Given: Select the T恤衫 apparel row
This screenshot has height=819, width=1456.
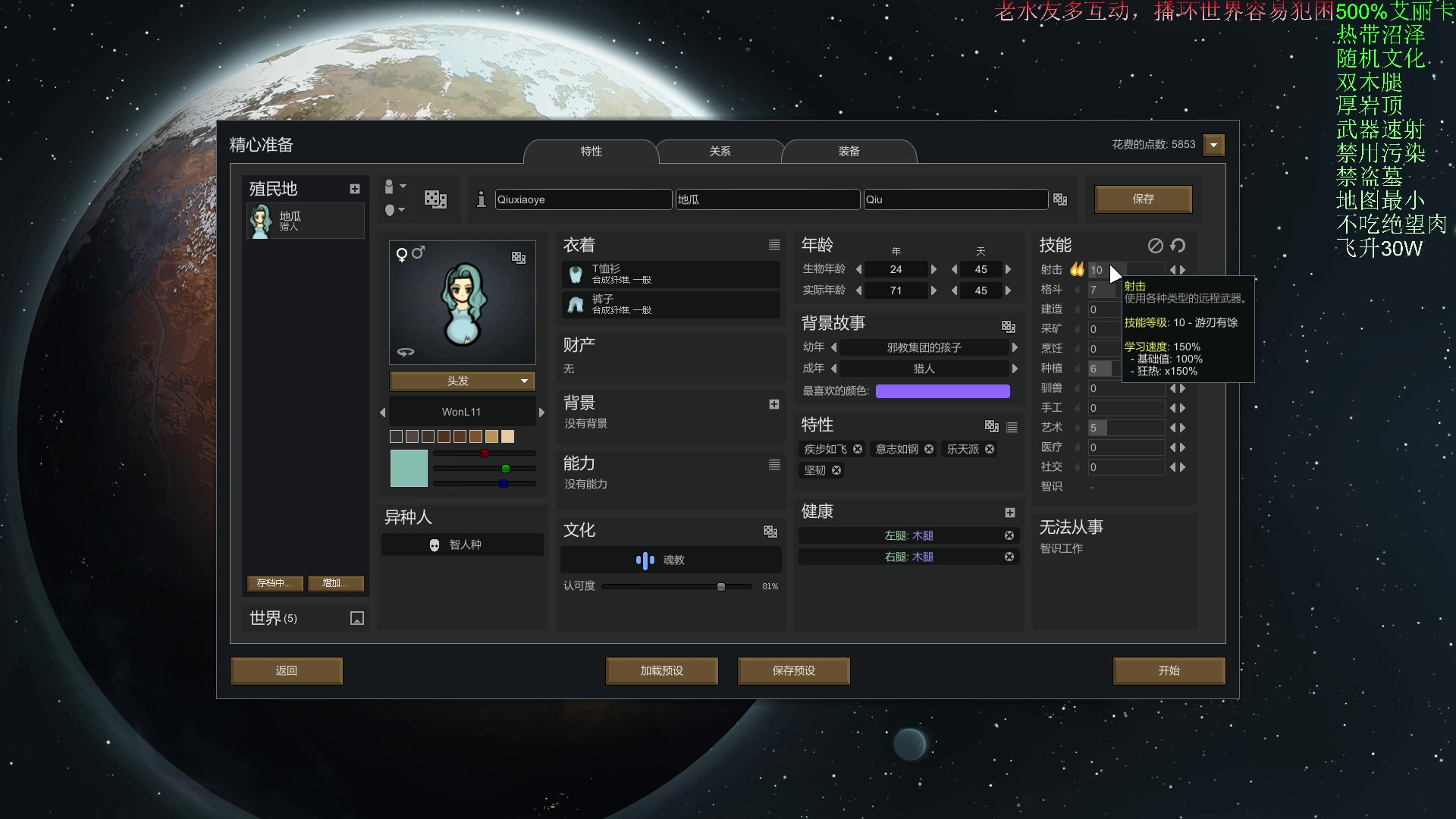Looking at the screenshot, I should pos(670,275).
